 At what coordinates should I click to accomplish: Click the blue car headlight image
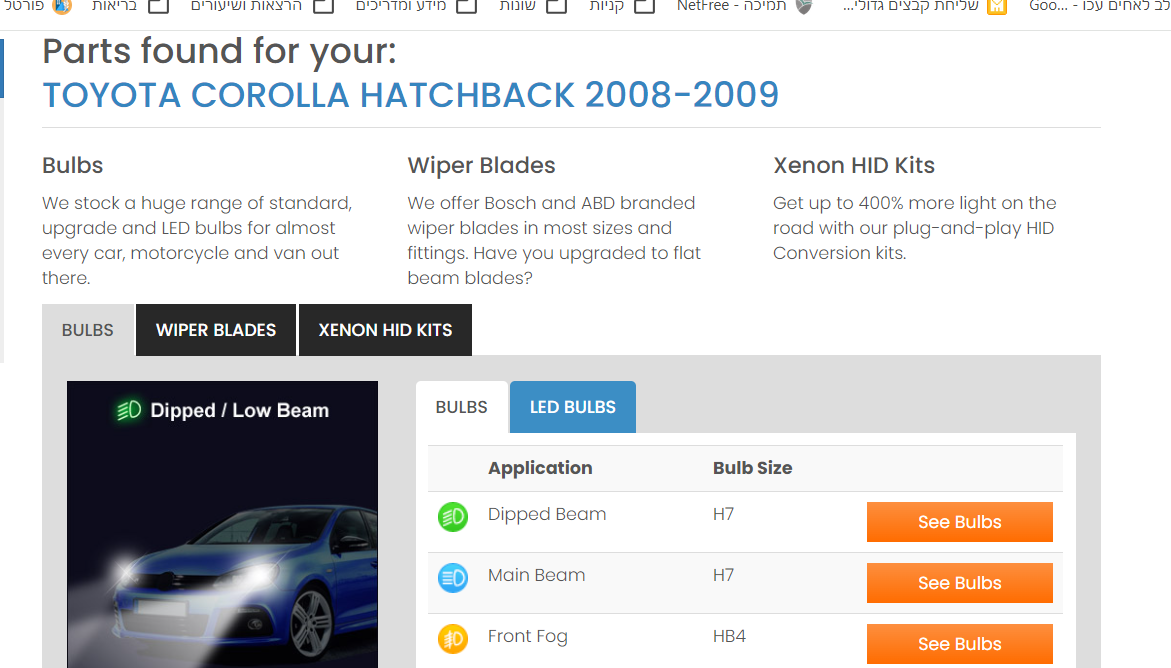222,560
